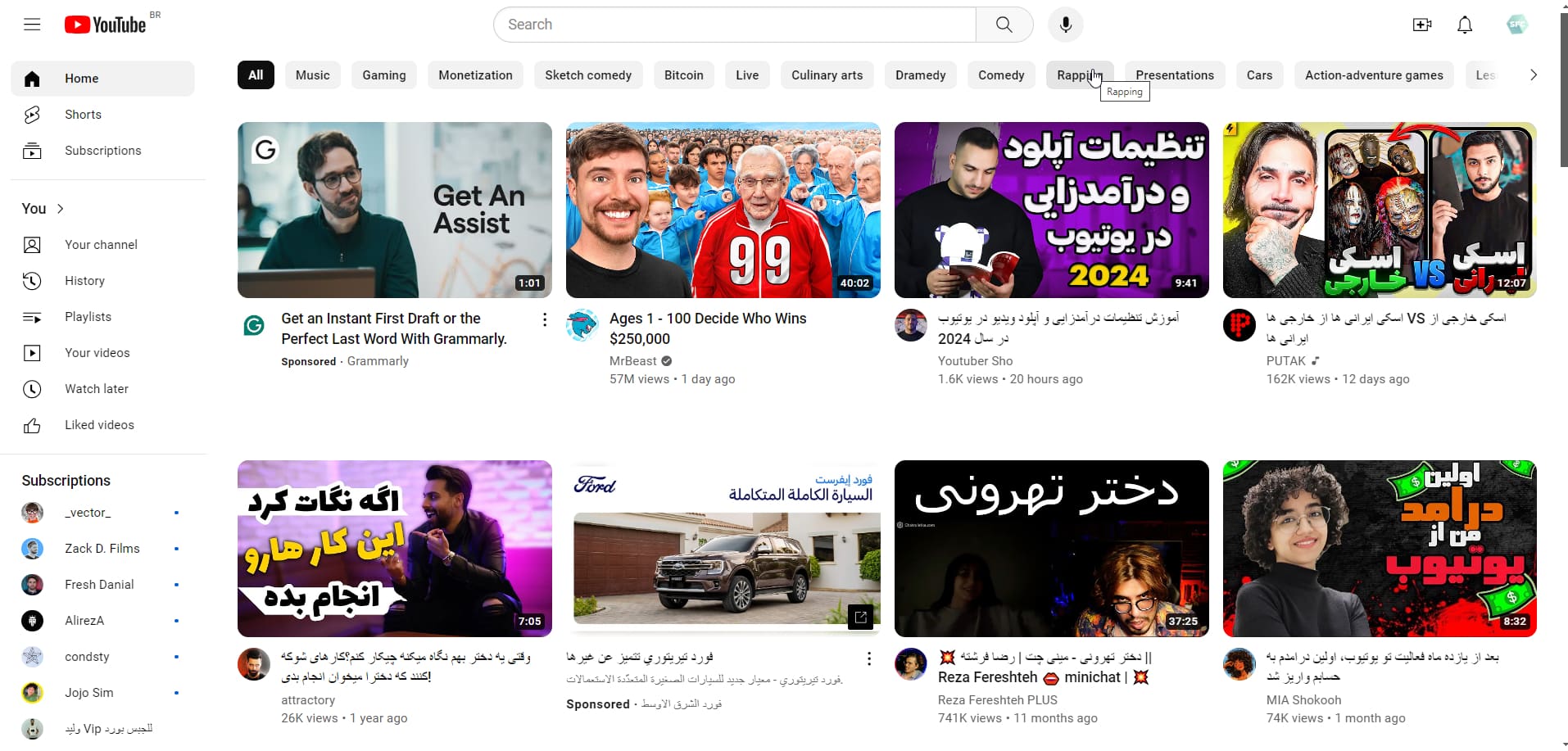1568x751 pixels.
Task: Open the notifications bell
Action: [x=1464, y=25]
